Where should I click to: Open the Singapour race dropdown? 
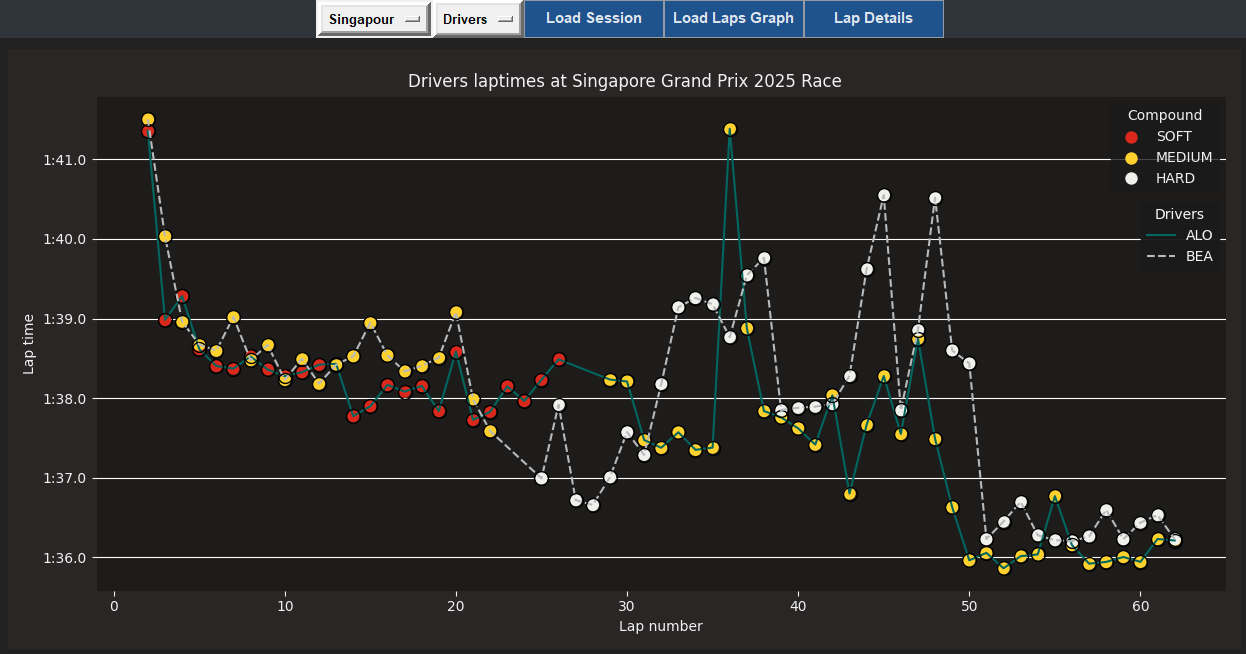tap(373, 19)
